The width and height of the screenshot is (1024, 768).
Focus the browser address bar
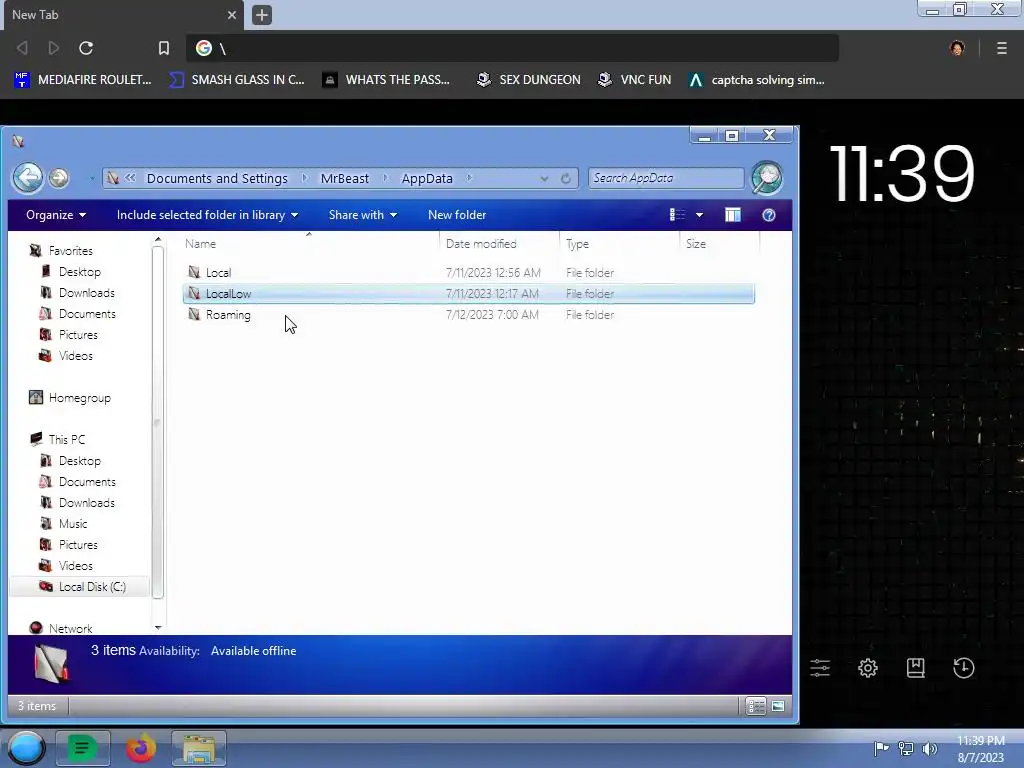(x=513, y=48)
